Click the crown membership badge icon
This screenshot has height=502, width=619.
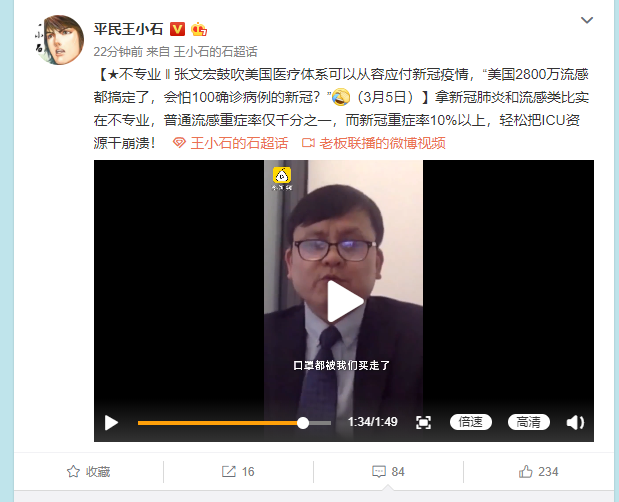[199, 29]
